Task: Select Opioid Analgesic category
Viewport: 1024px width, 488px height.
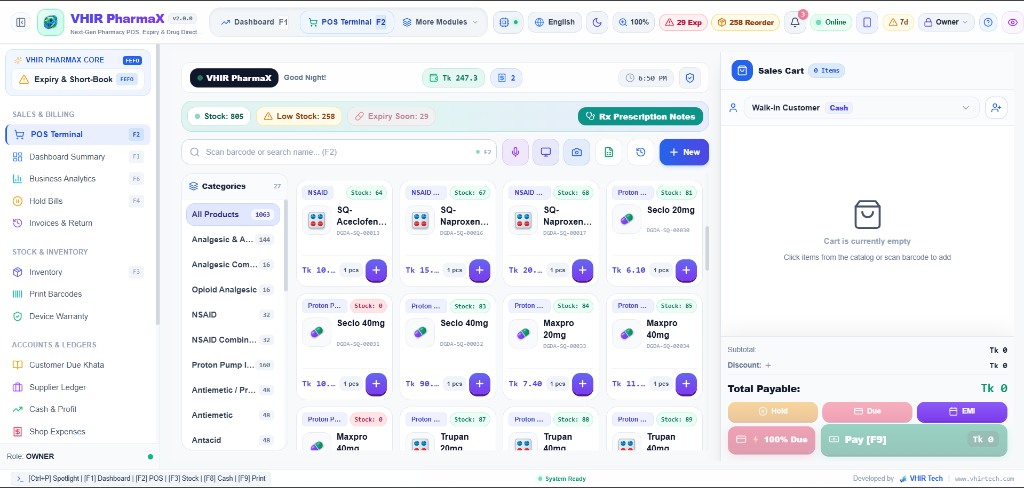Action: tap(232, 289)
